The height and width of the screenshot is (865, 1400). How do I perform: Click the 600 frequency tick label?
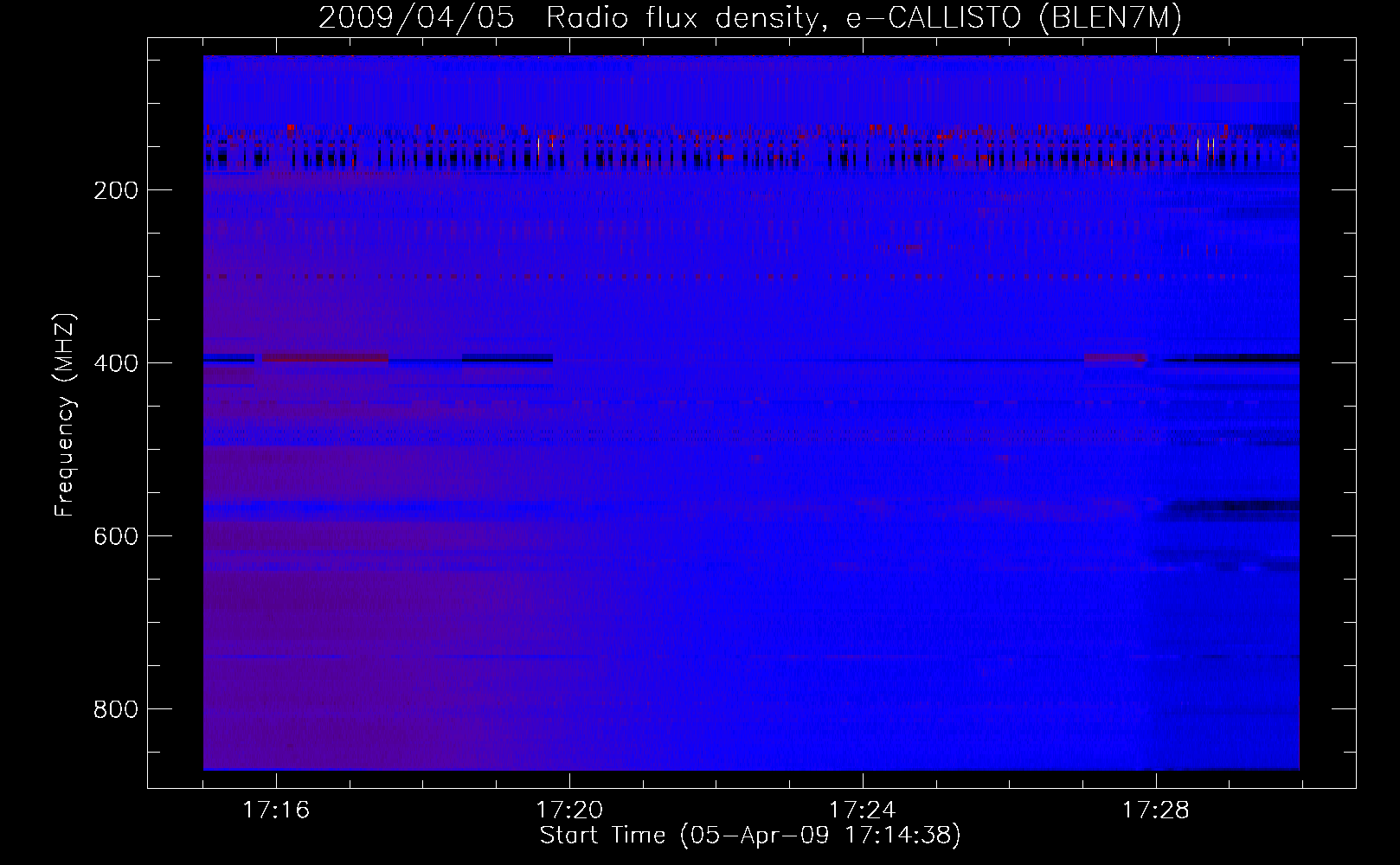pos(116,536)
